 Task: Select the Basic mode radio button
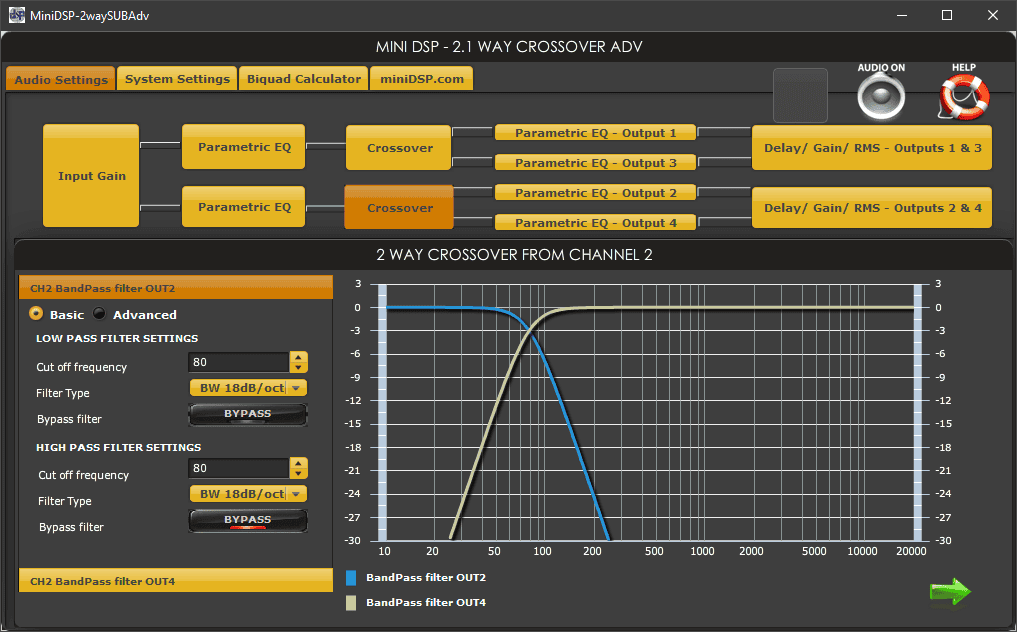36,314
